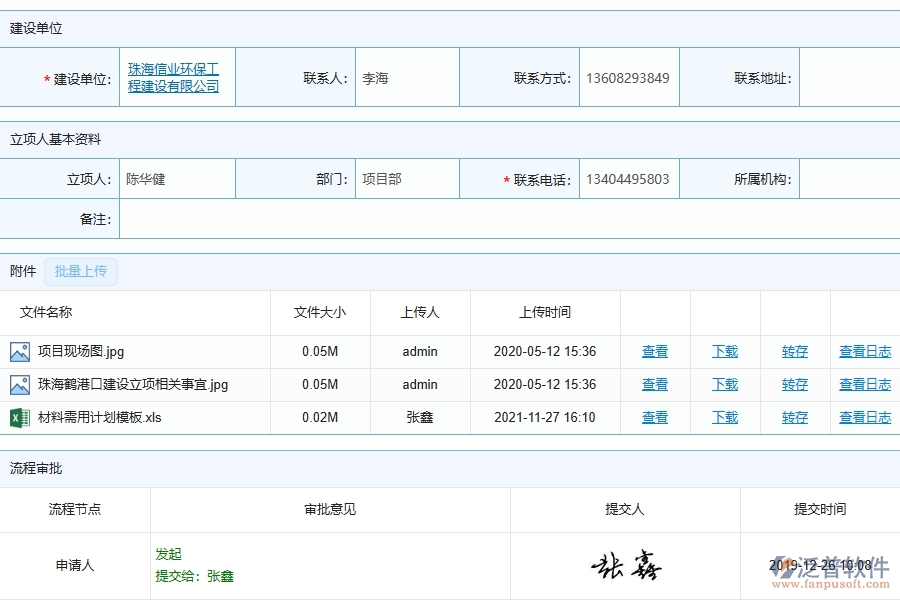下载 the 项目现场图.jpg file

tap(724, 351)
